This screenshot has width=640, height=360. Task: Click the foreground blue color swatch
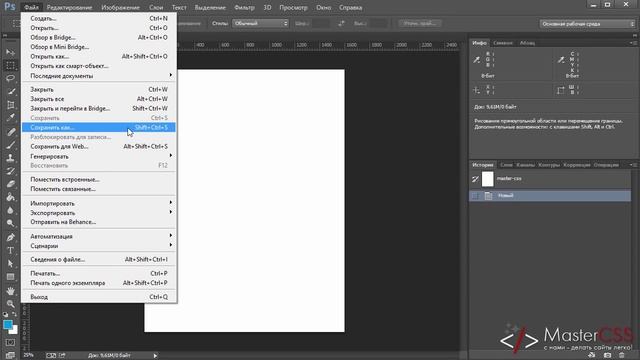[8, 325]
